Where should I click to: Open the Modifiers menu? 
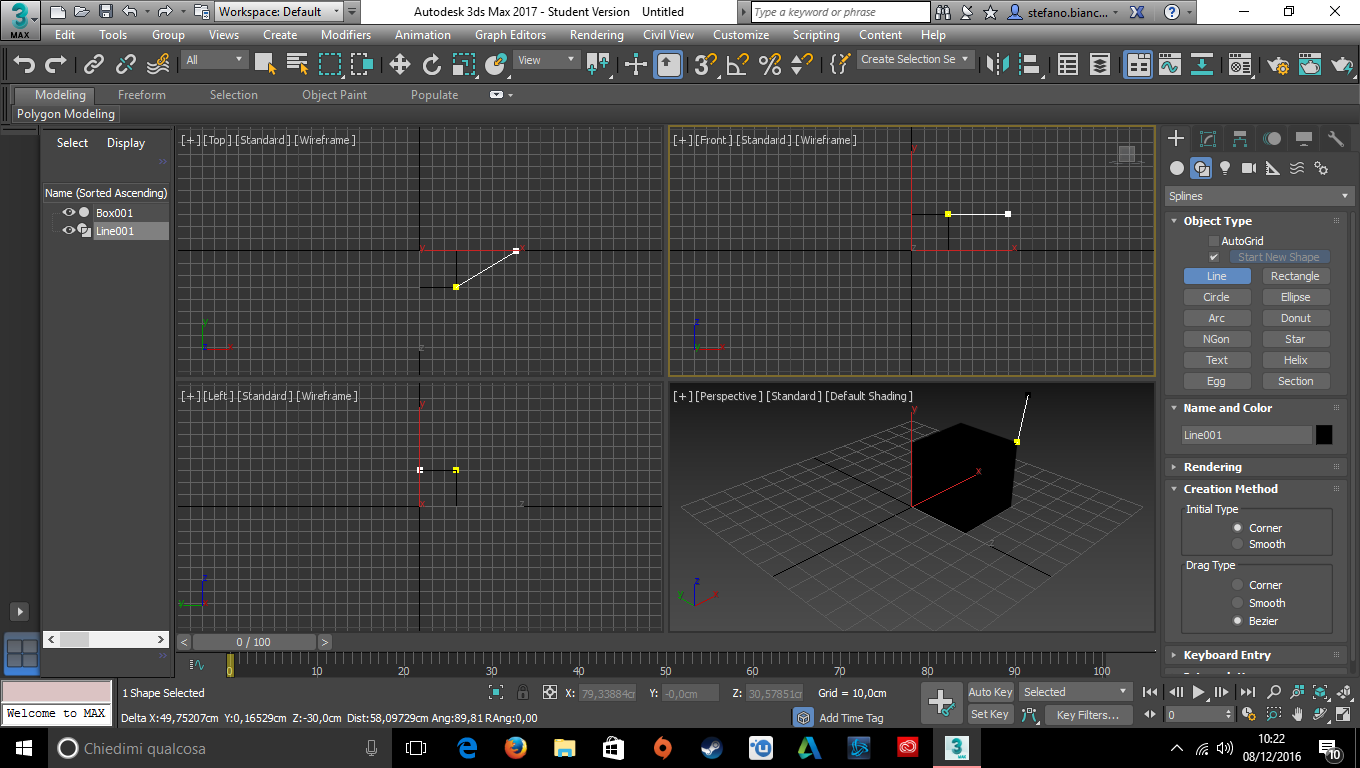346,35
